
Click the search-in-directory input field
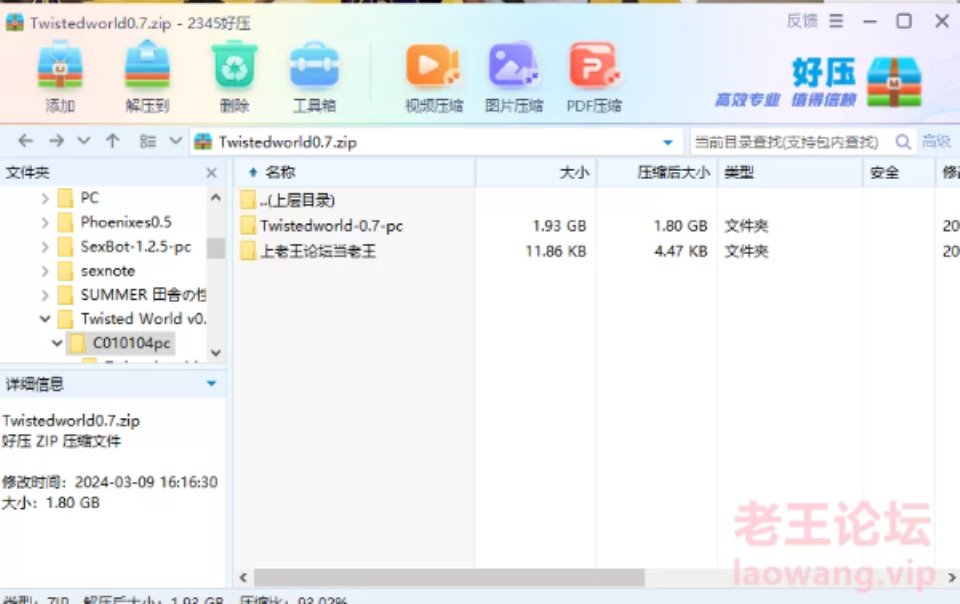click(x=788, y=142)
